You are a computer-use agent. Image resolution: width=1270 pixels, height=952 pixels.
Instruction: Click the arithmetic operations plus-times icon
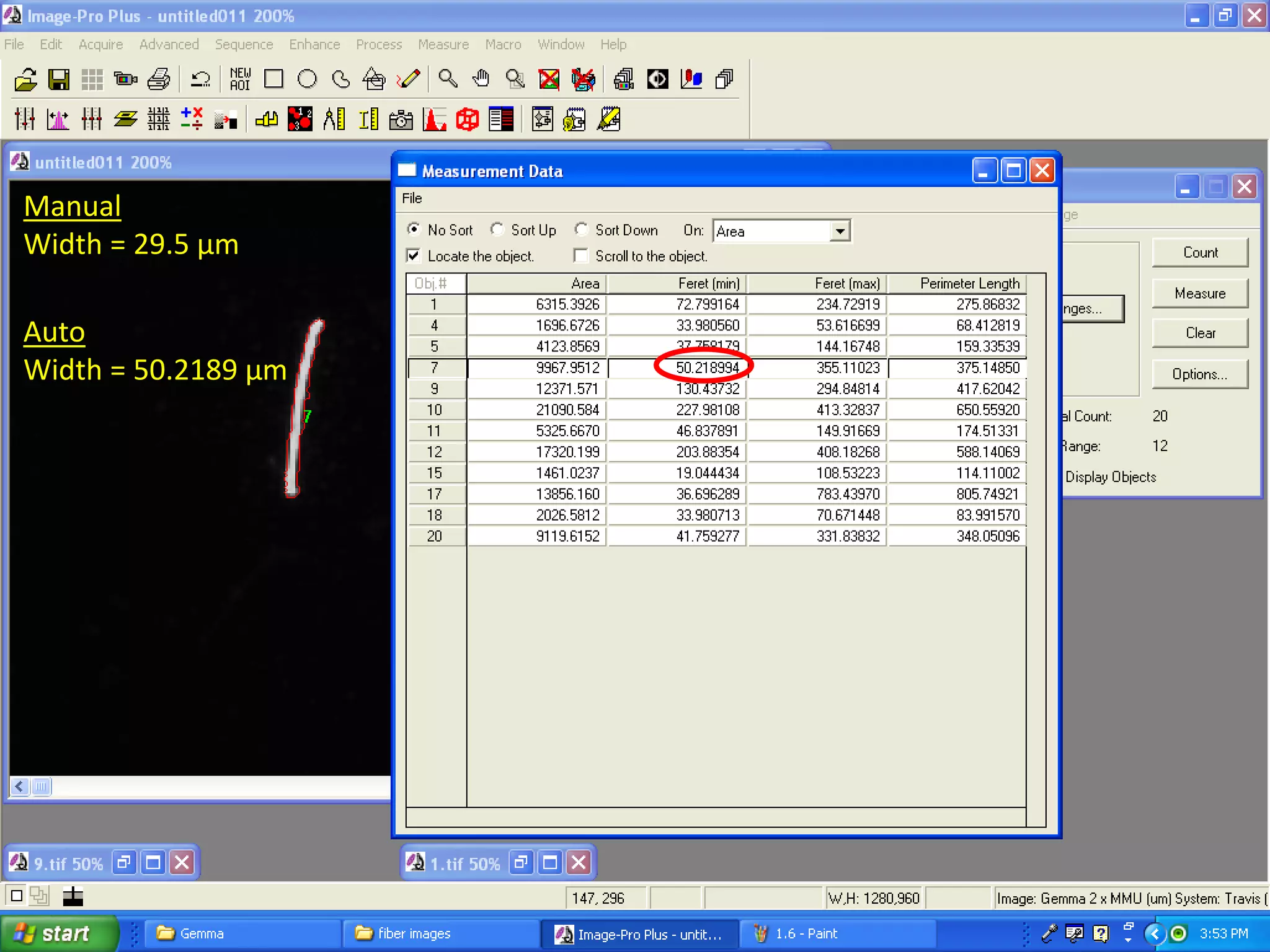[x=192, y=119]
